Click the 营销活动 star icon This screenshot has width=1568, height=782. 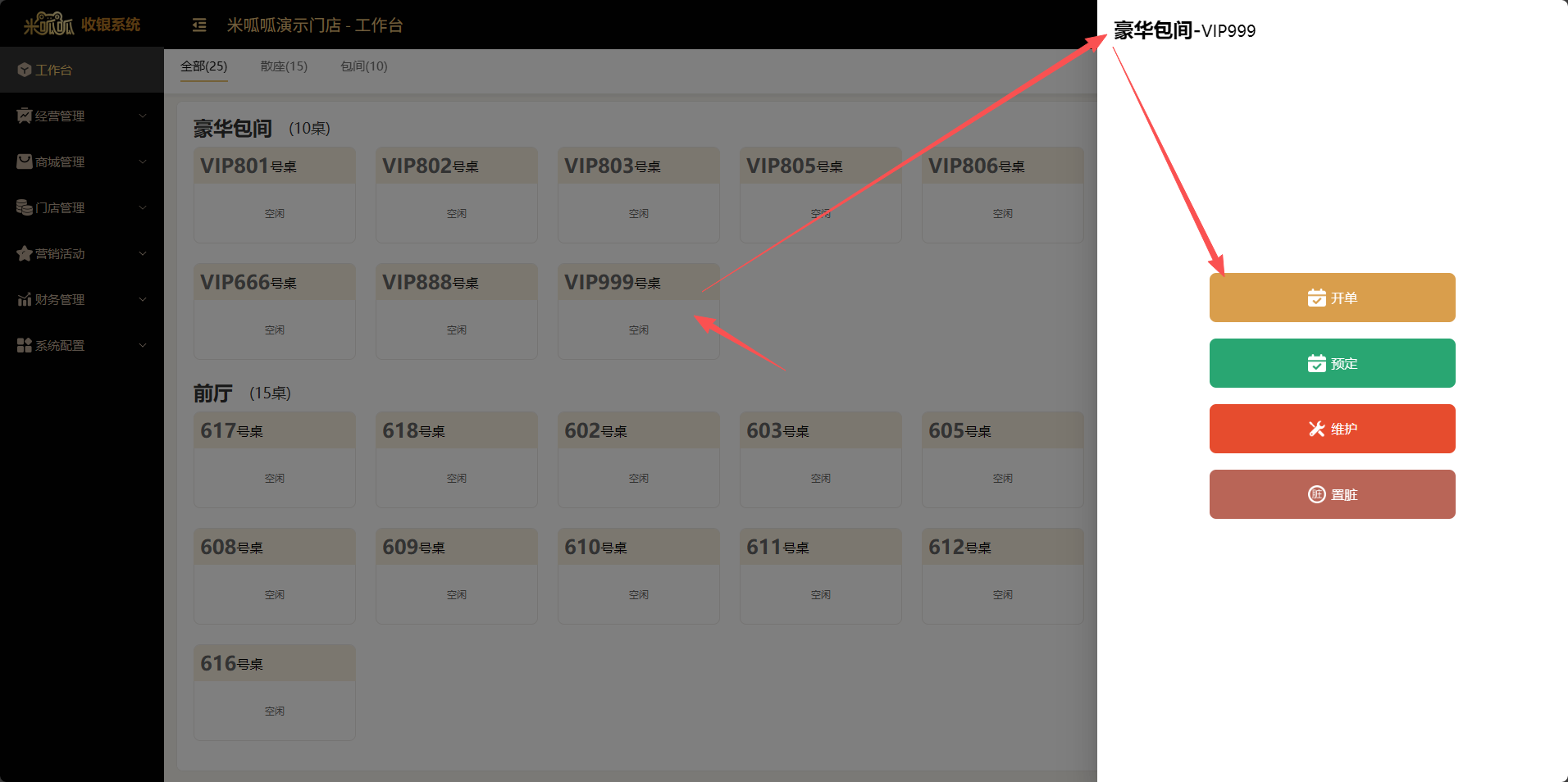pos(24,254)
